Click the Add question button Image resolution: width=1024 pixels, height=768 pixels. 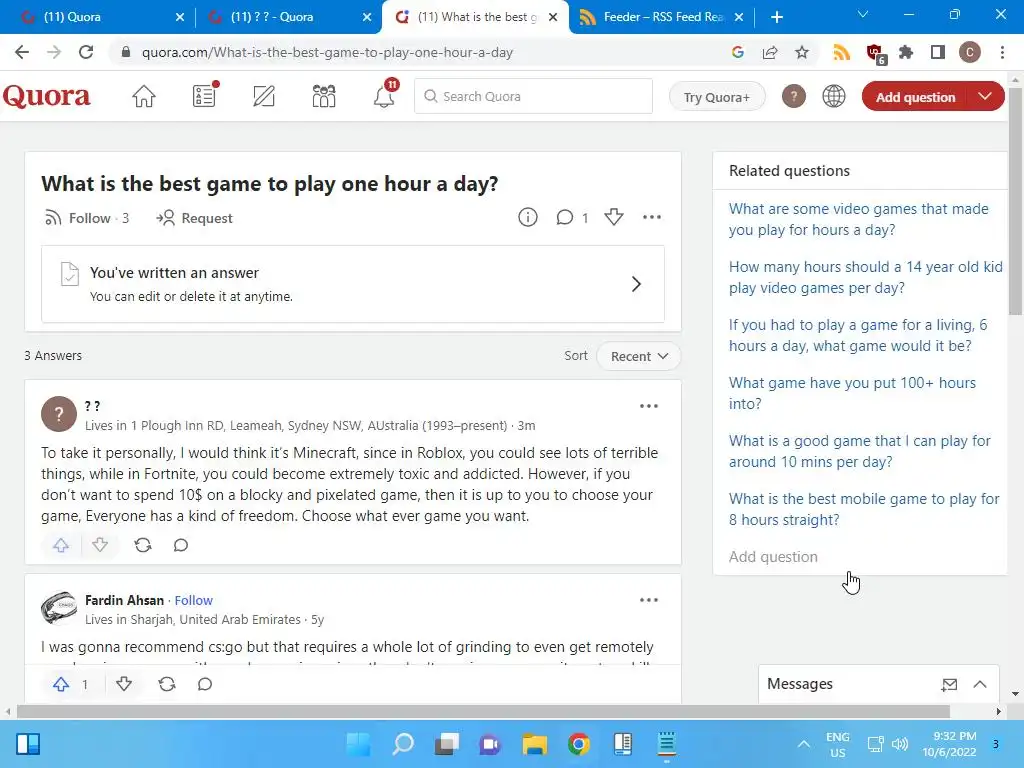[915, 97]
